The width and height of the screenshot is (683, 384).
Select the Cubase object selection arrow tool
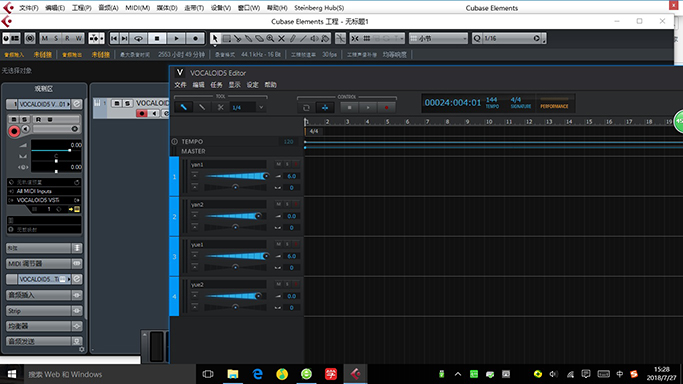pos(215,39)
